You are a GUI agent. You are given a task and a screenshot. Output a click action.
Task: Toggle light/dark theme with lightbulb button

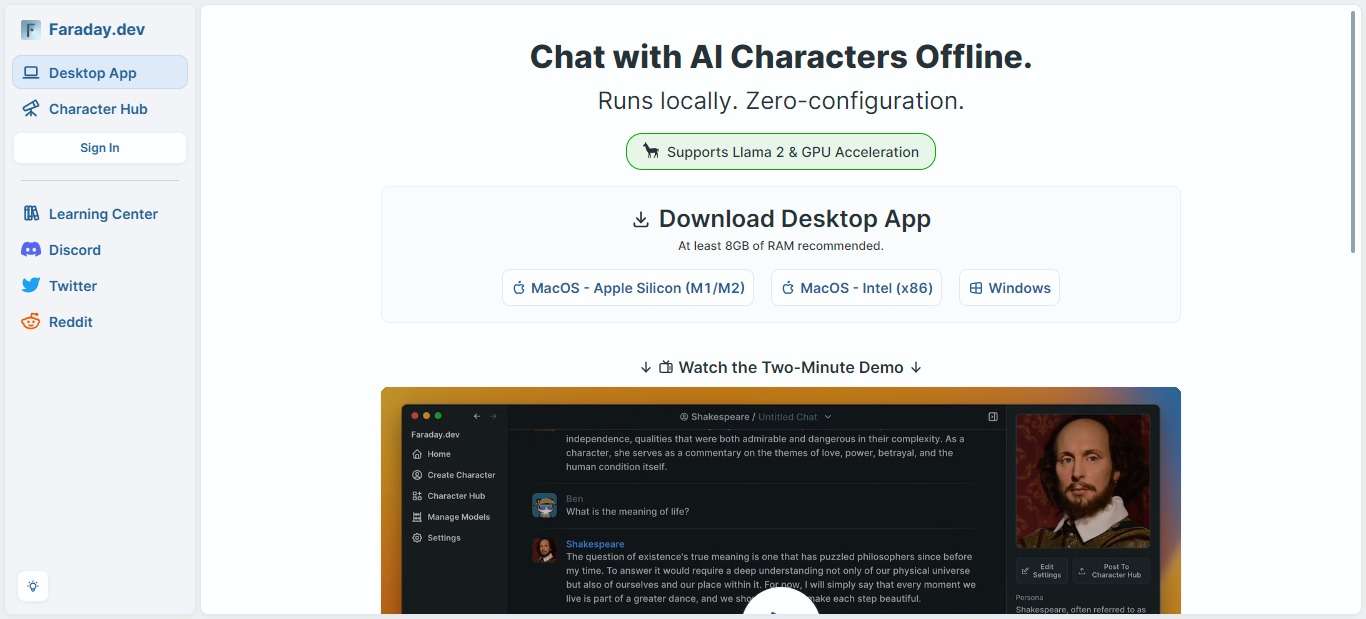coord(33,586)
